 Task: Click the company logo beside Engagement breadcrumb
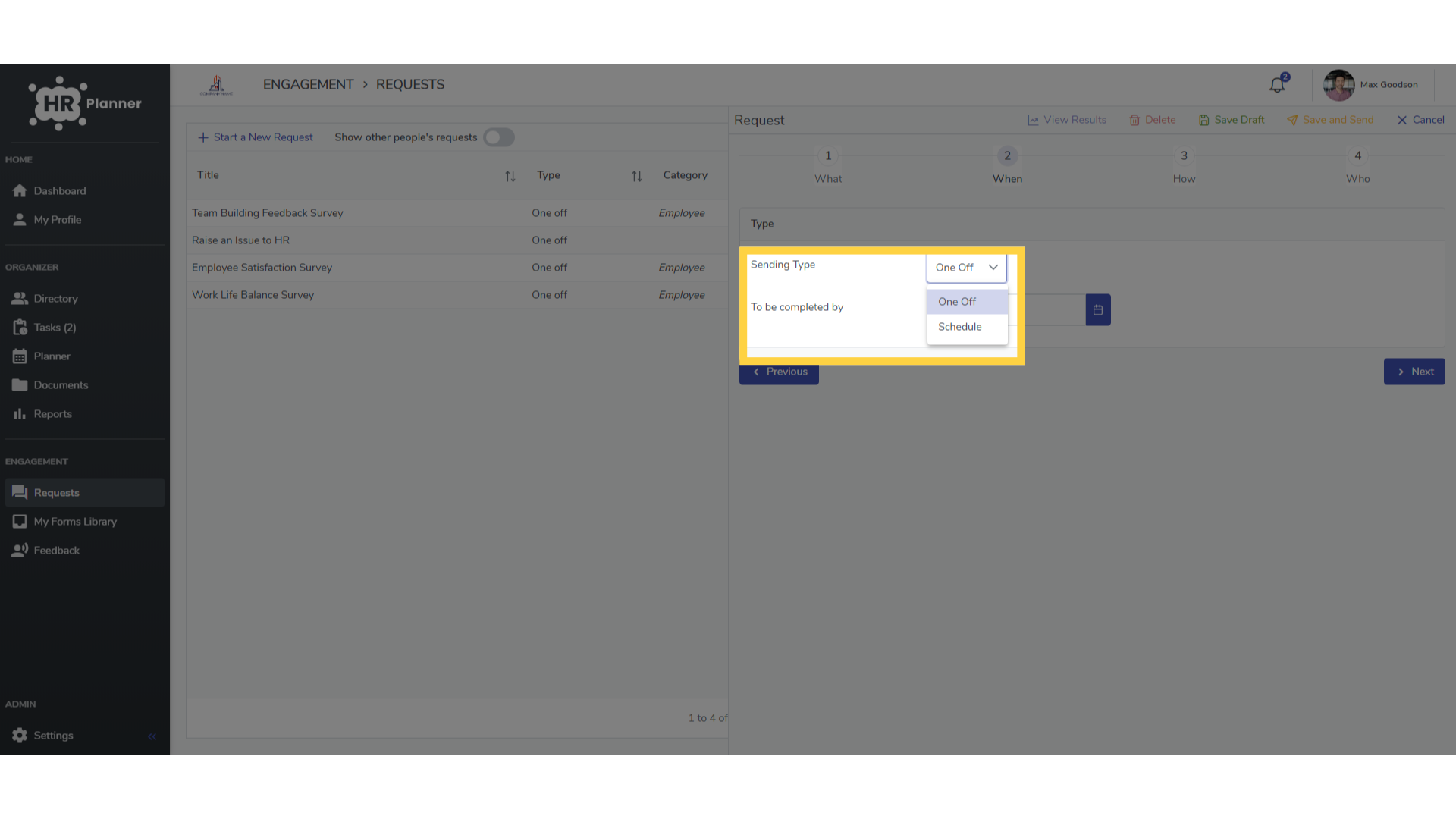click(216, 85)
